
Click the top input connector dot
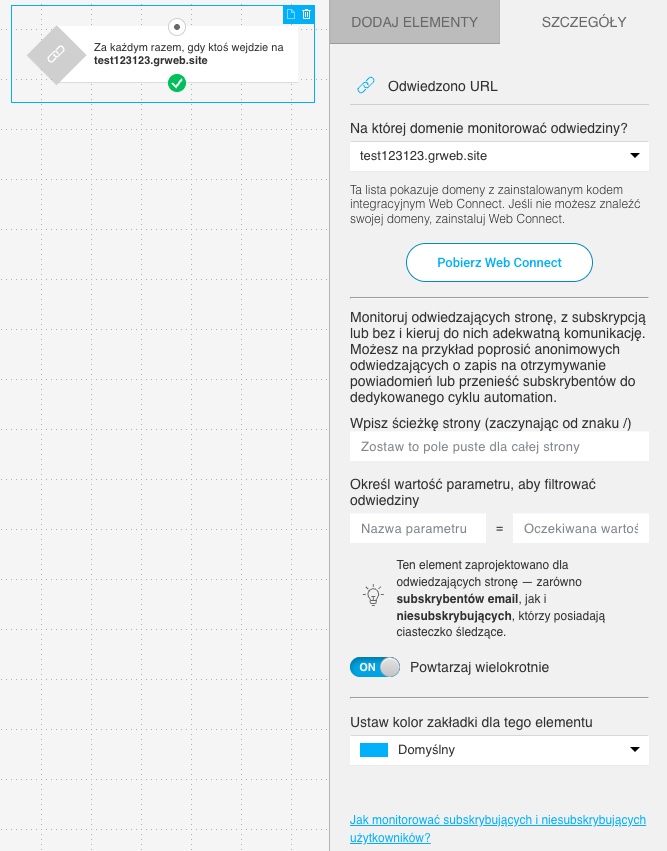pos(177,26)
